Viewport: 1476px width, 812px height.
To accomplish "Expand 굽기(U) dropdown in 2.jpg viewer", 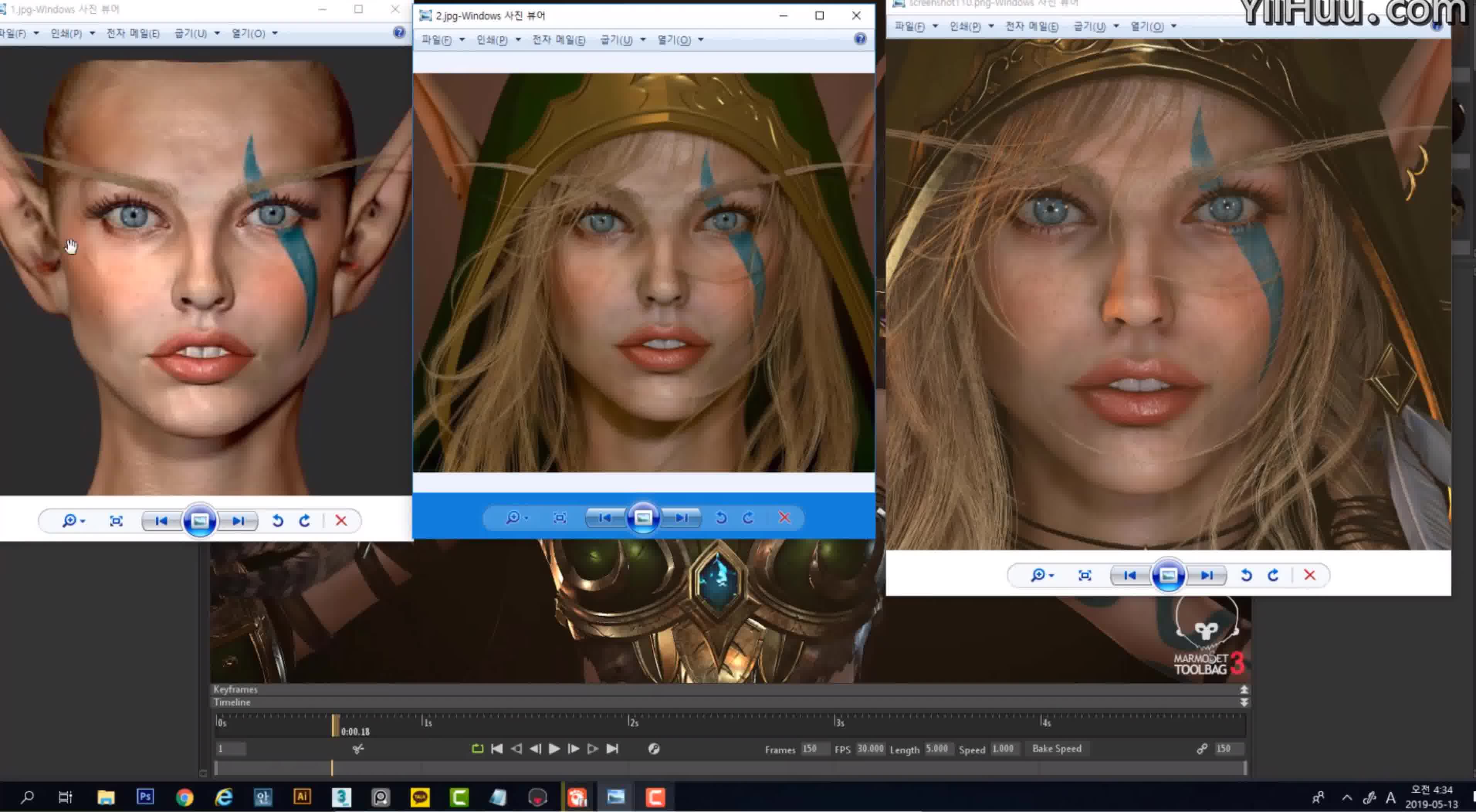I will click(643, 39).
